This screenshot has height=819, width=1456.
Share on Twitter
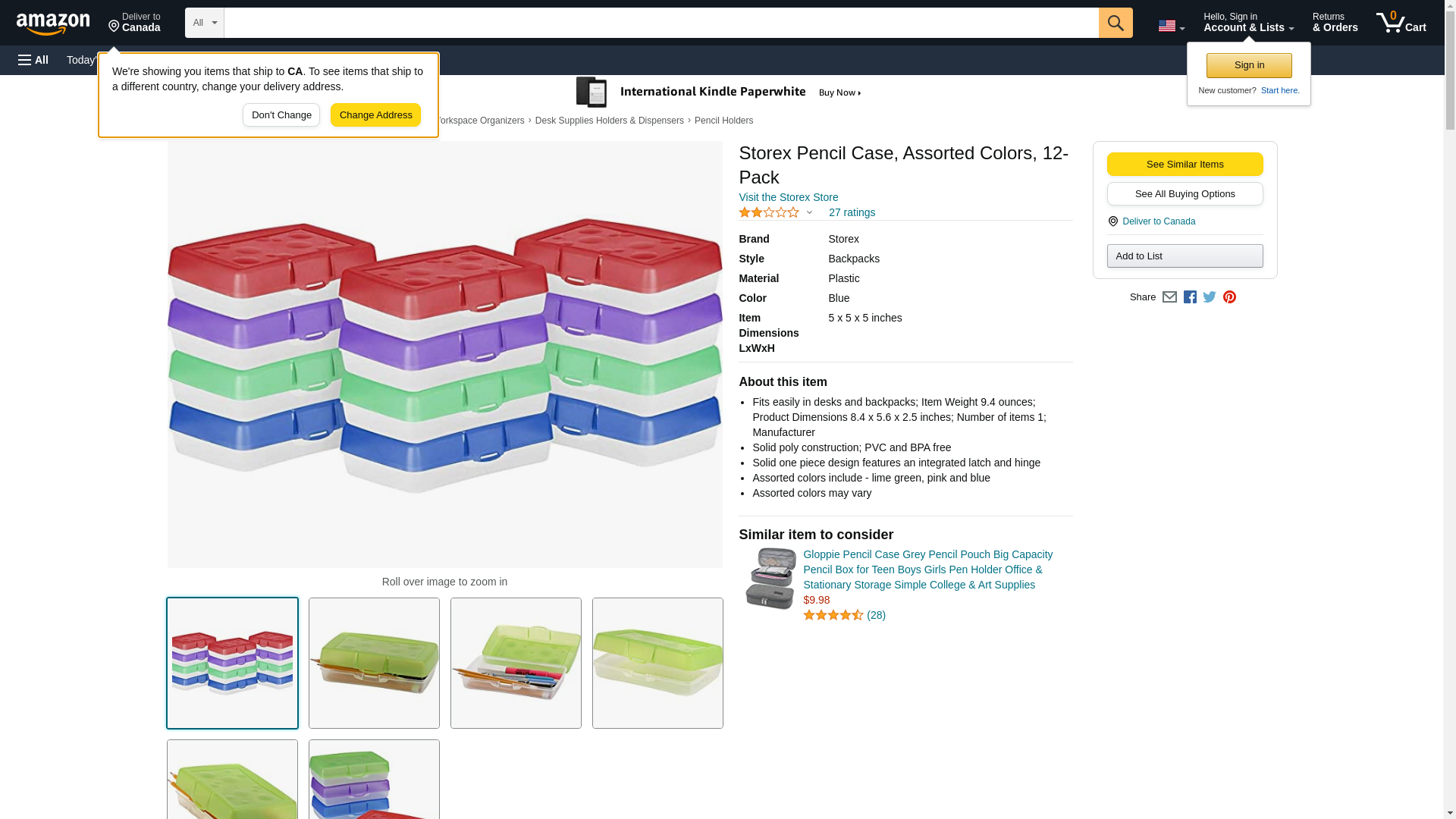[1210, 297]
